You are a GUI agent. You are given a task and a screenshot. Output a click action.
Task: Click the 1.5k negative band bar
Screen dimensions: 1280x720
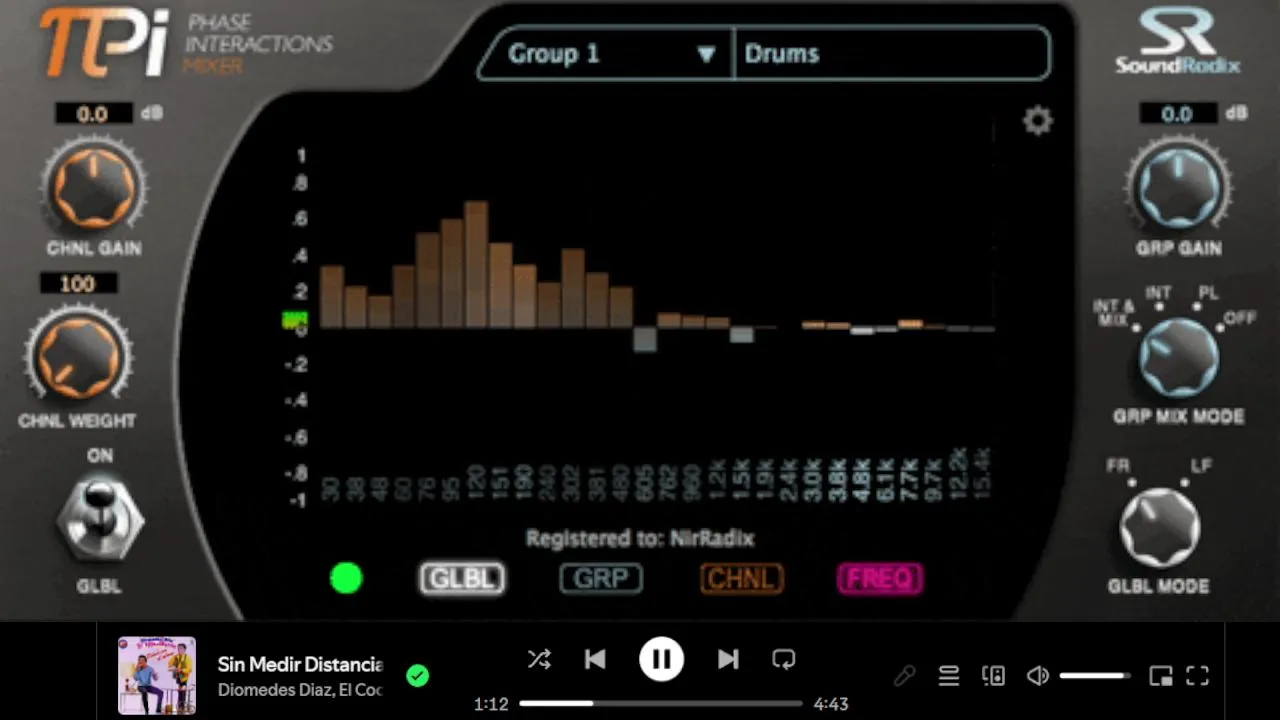741,335
